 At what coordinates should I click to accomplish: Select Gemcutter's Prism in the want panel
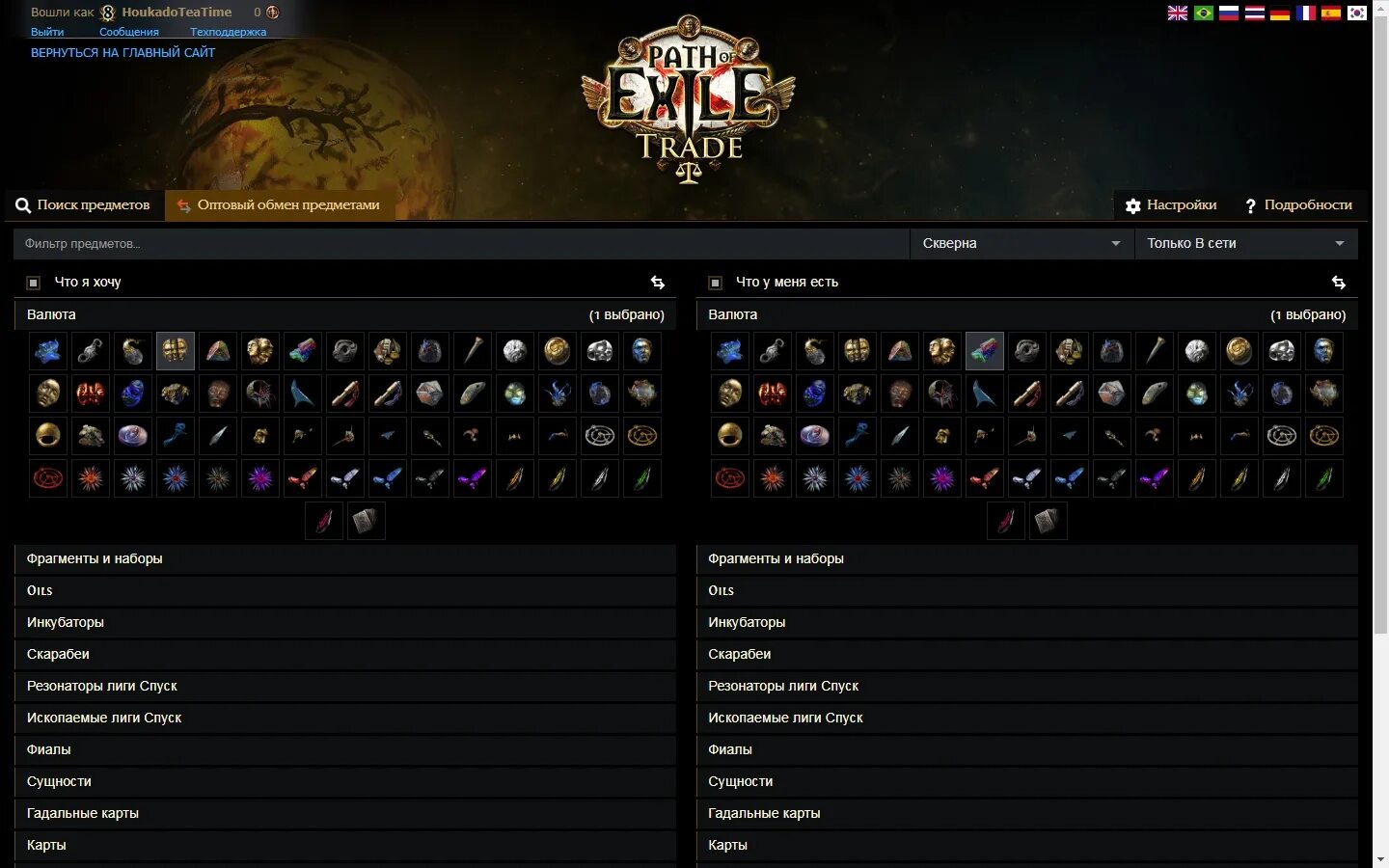click(218, 351)
